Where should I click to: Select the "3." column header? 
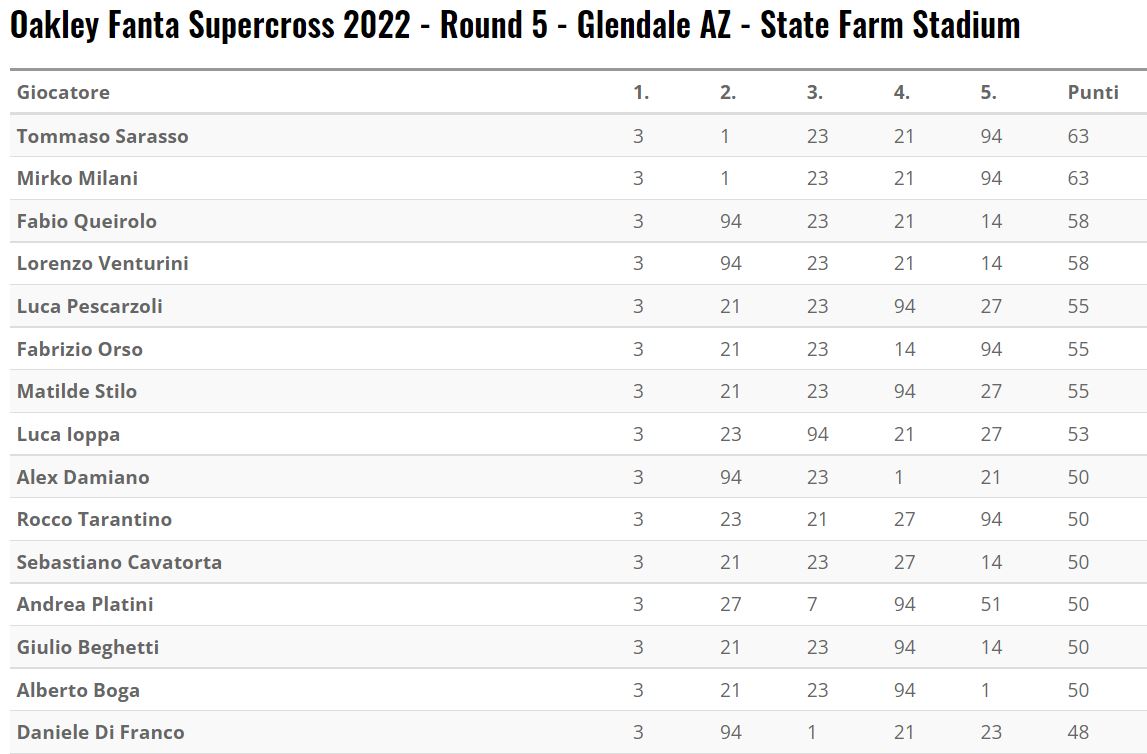pos(815,92)
